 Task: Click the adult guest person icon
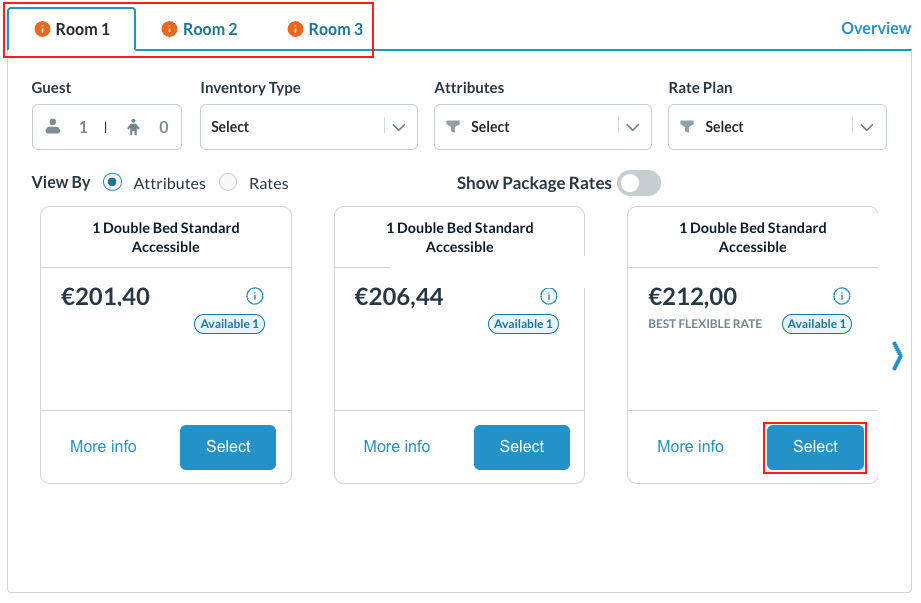(x=54, y=127)
